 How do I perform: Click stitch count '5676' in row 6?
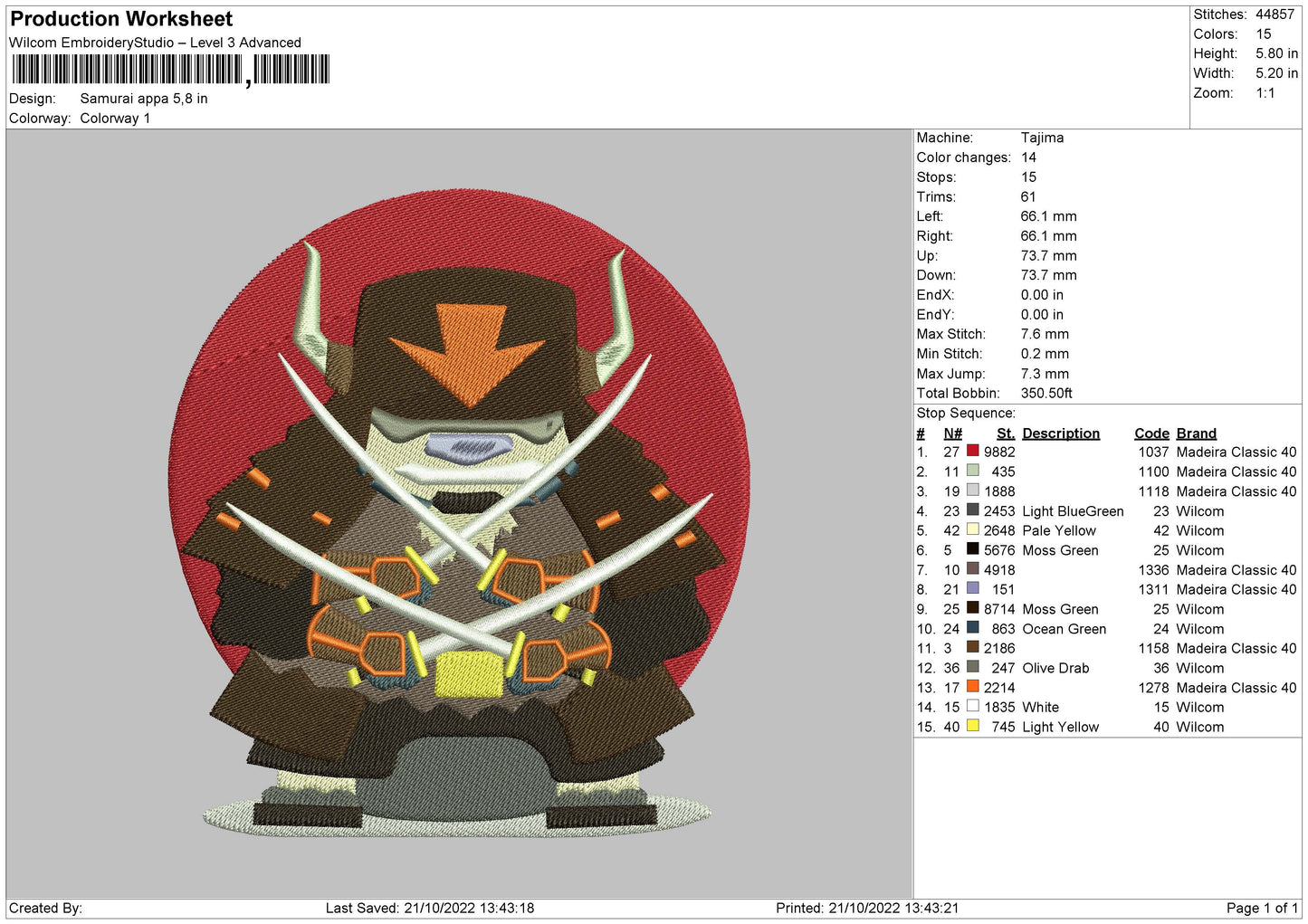pyautogui.click(x=999, y=550)
